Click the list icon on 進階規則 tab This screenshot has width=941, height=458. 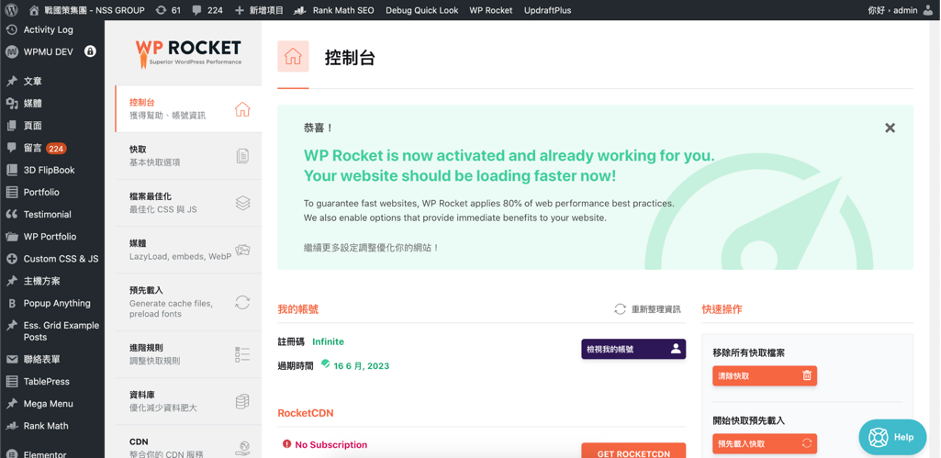pyautogui.click(x=242, y=354)
